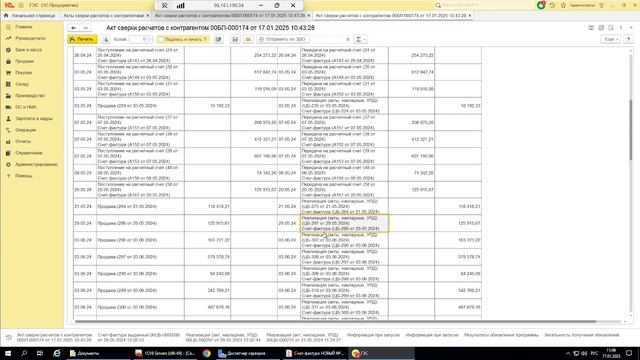Open the form's three-dot more menu
640x360 pixels.
[621, 28]
